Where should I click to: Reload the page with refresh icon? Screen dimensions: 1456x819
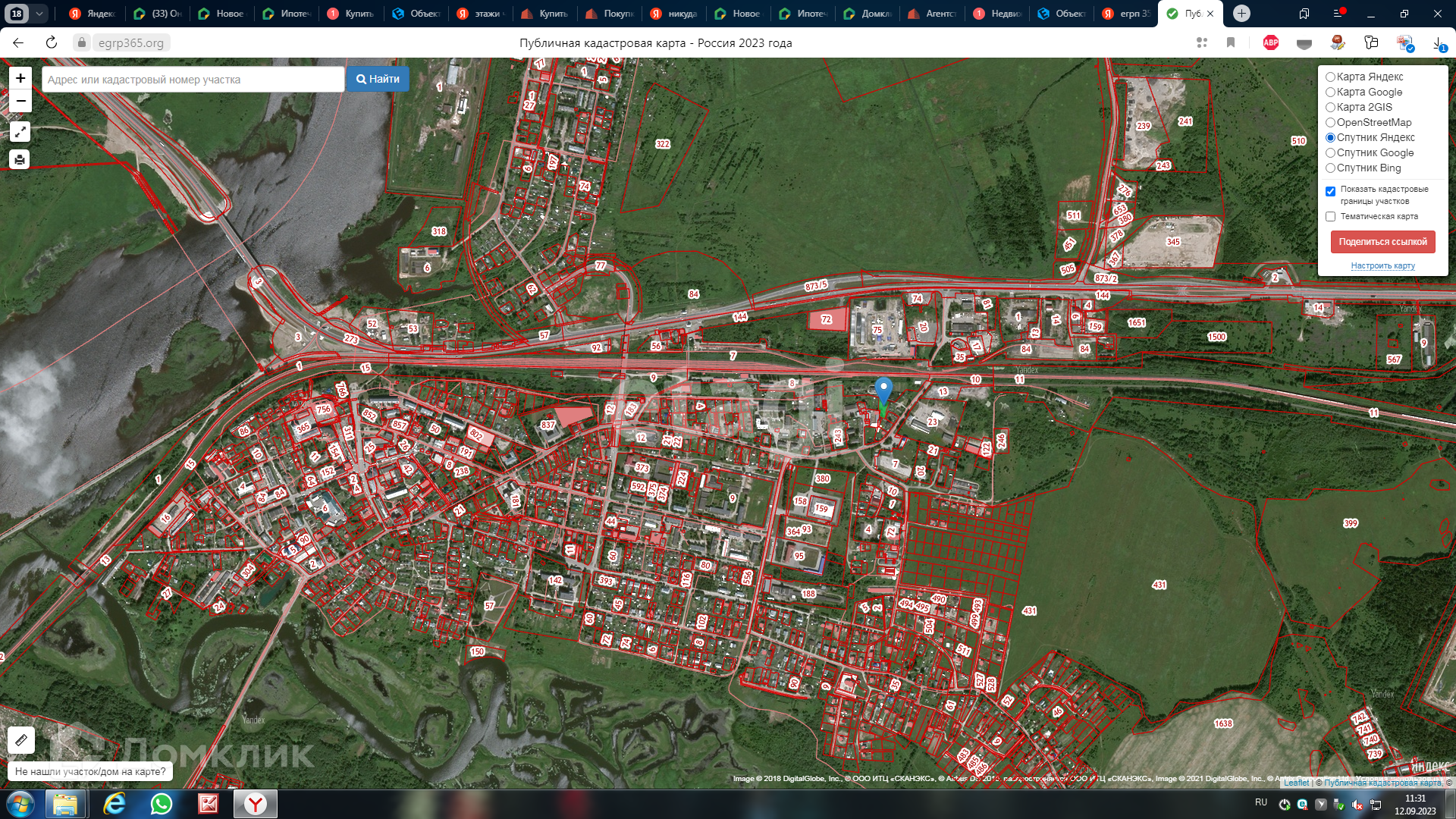pos(52,43)
